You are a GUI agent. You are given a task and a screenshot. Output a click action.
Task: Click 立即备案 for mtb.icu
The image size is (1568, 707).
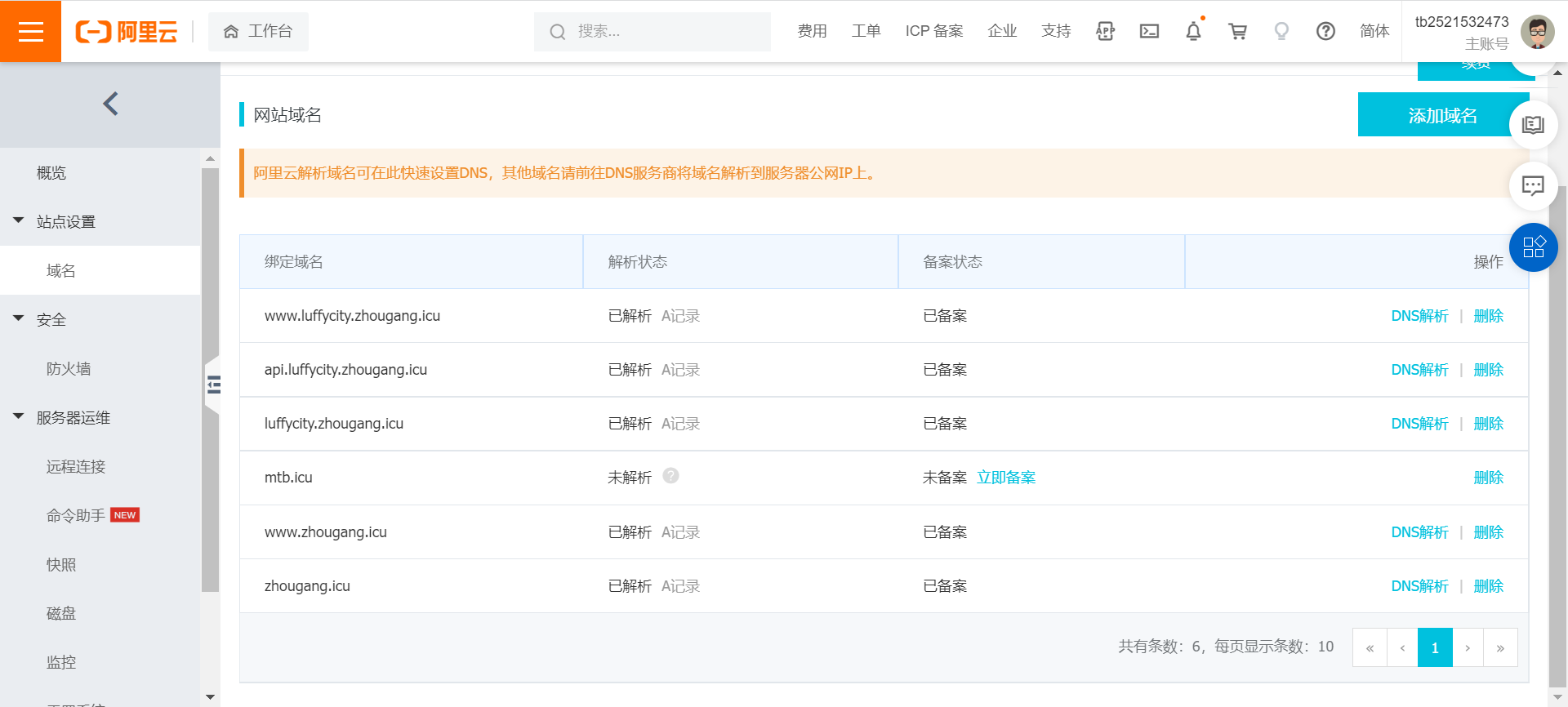[1006, 478]
